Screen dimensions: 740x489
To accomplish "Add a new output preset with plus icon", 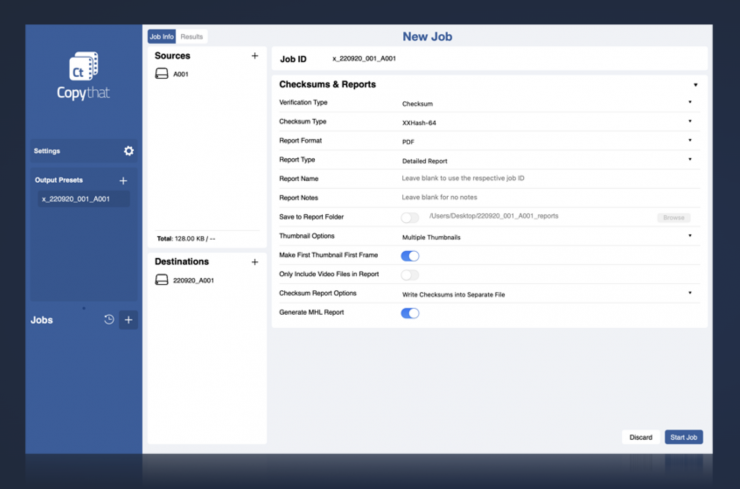I will coord(123,181).
